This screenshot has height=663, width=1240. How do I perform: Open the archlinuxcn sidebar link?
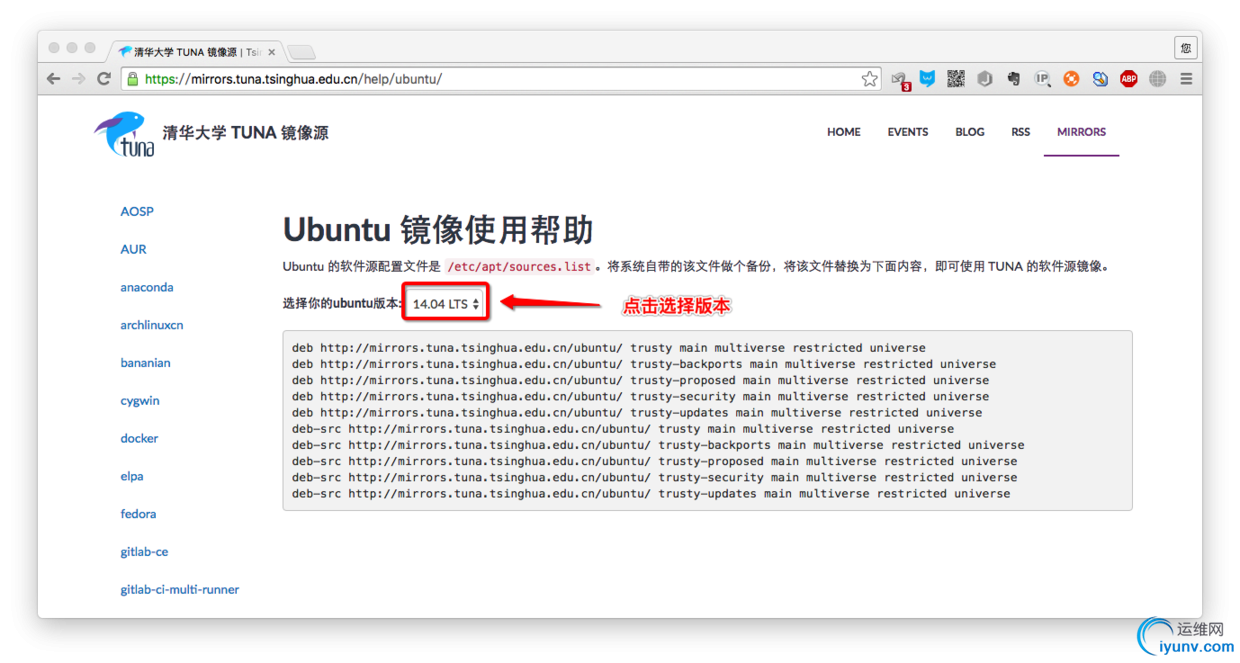[x=152, y=325]
